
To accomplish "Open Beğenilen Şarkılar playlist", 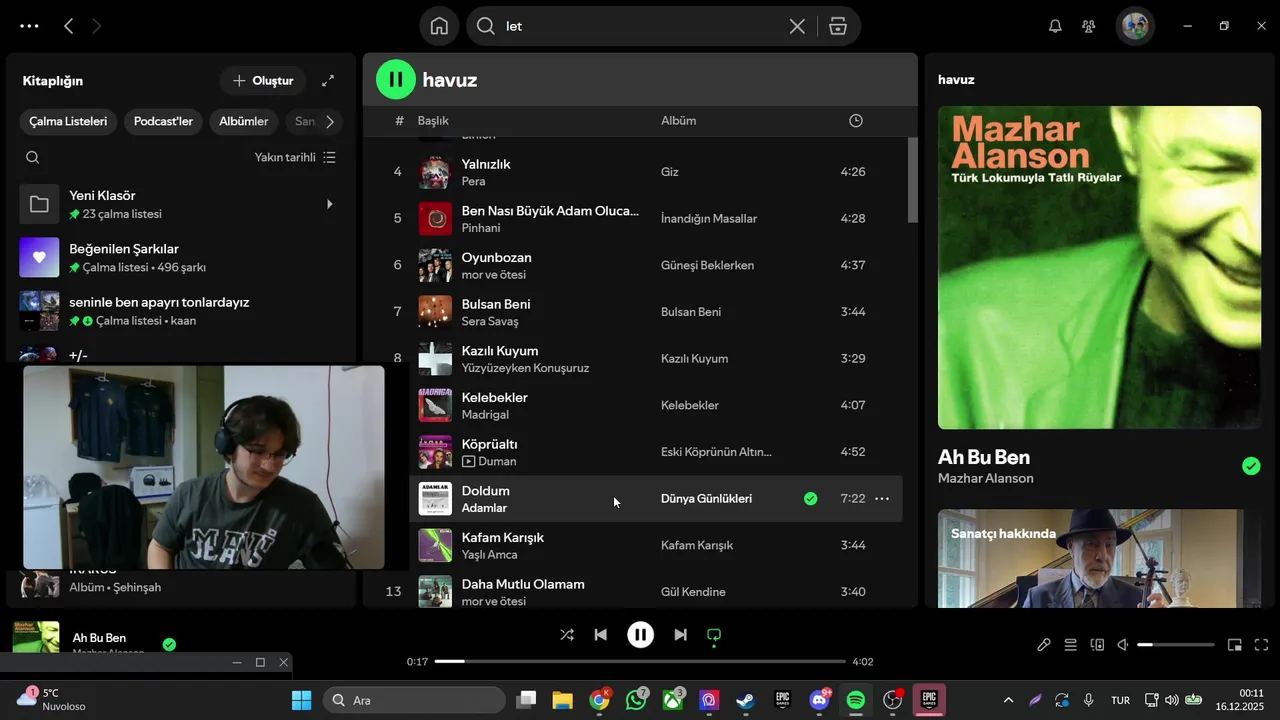I will pyautogui.click(x=180, y=258).
